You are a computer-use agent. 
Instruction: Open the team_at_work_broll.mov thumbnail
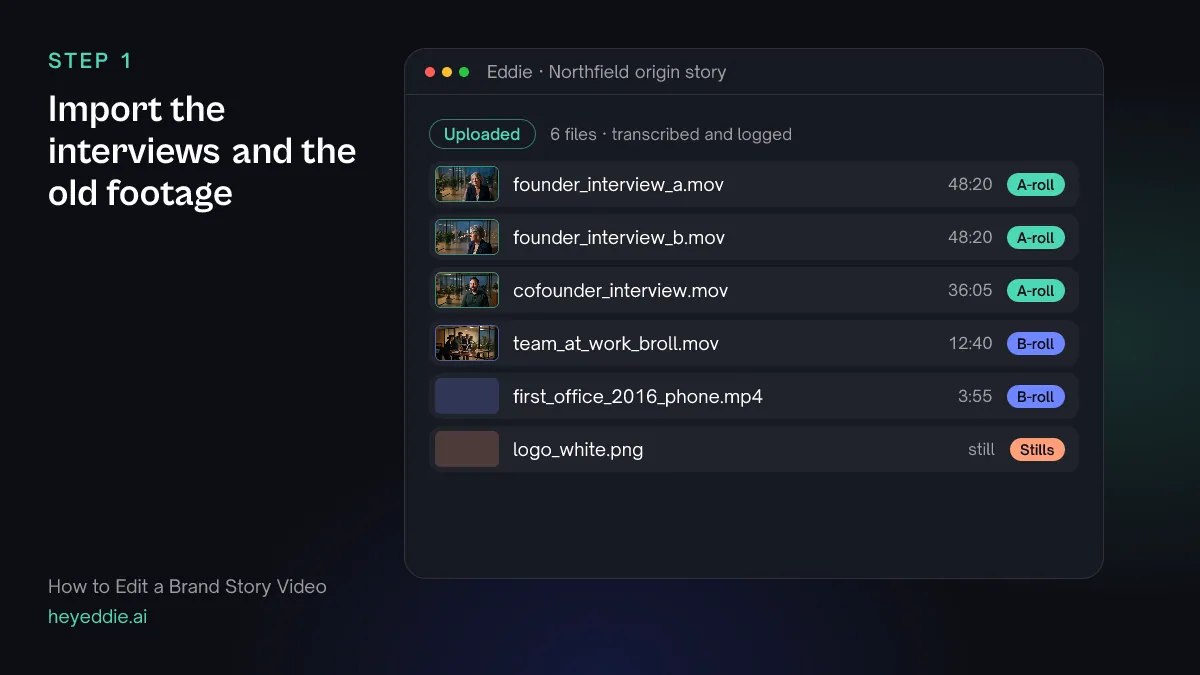coord(467,343)
